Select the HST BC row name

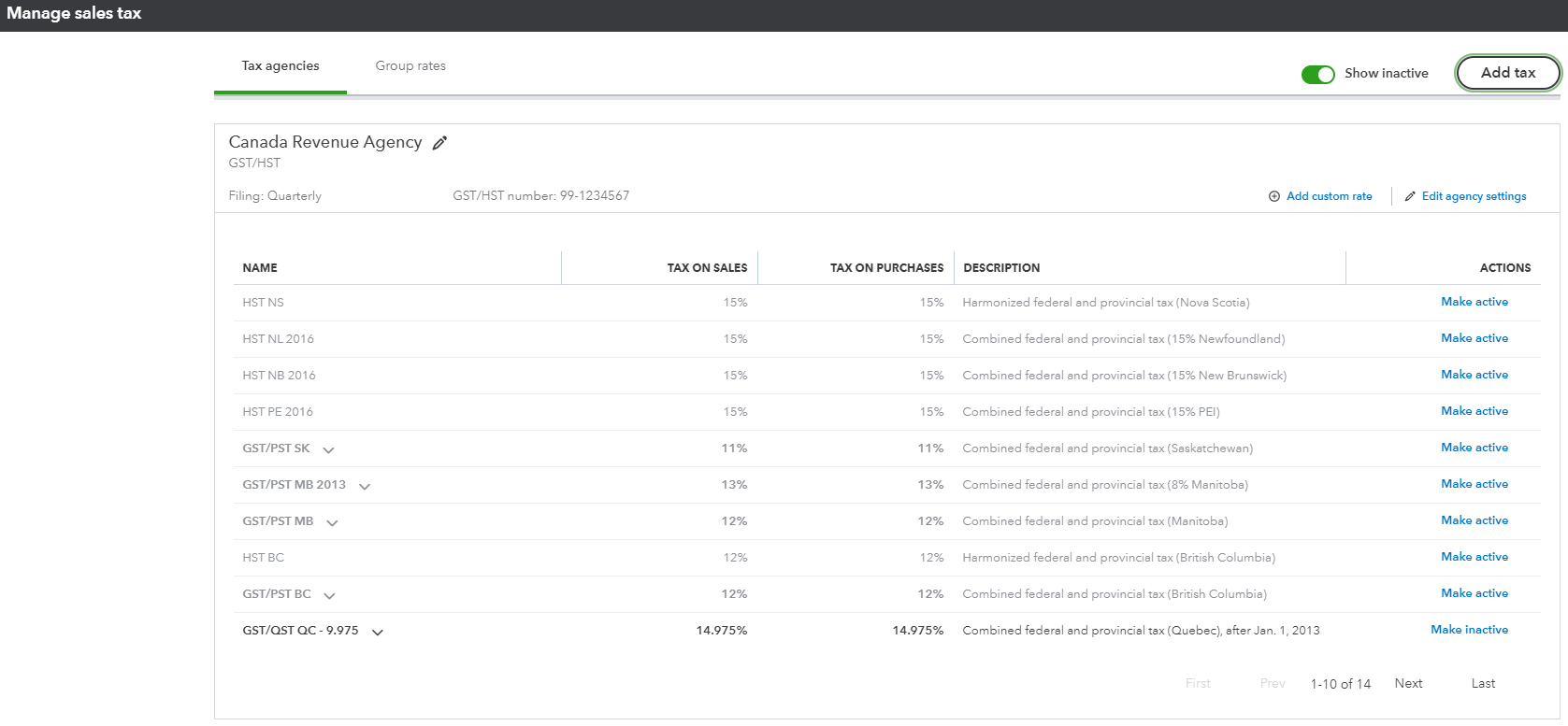pos(263,558)
